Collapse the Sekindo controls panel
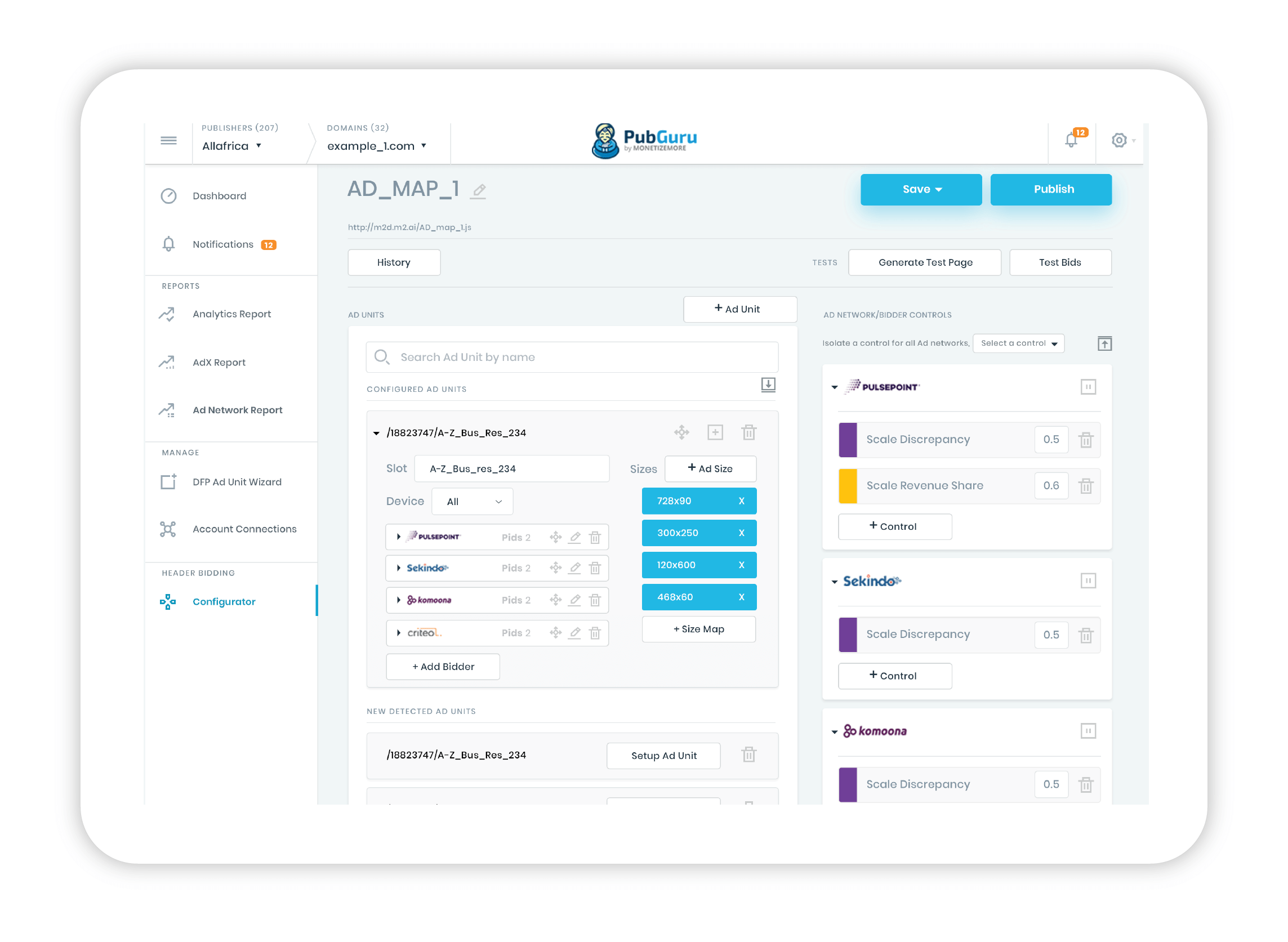The width and height of the screenshot is (1288, 942). pos(834,582)
